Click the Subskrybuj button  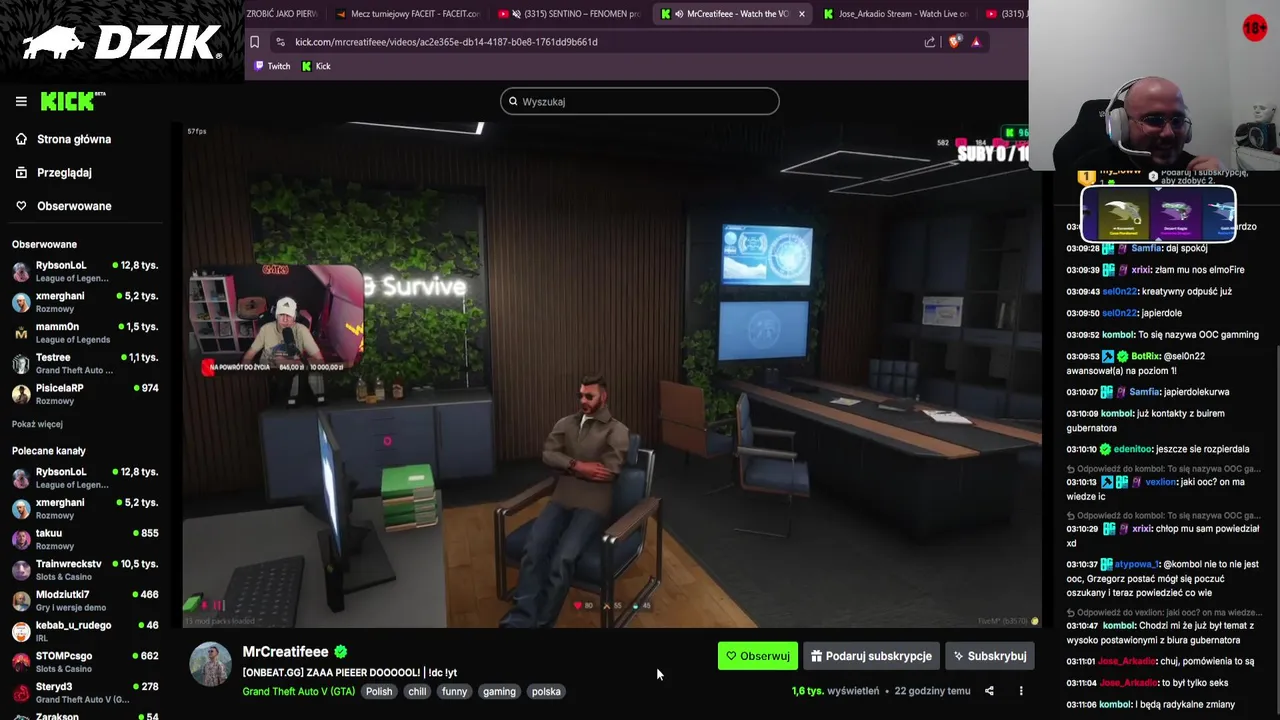coord(990,656)
